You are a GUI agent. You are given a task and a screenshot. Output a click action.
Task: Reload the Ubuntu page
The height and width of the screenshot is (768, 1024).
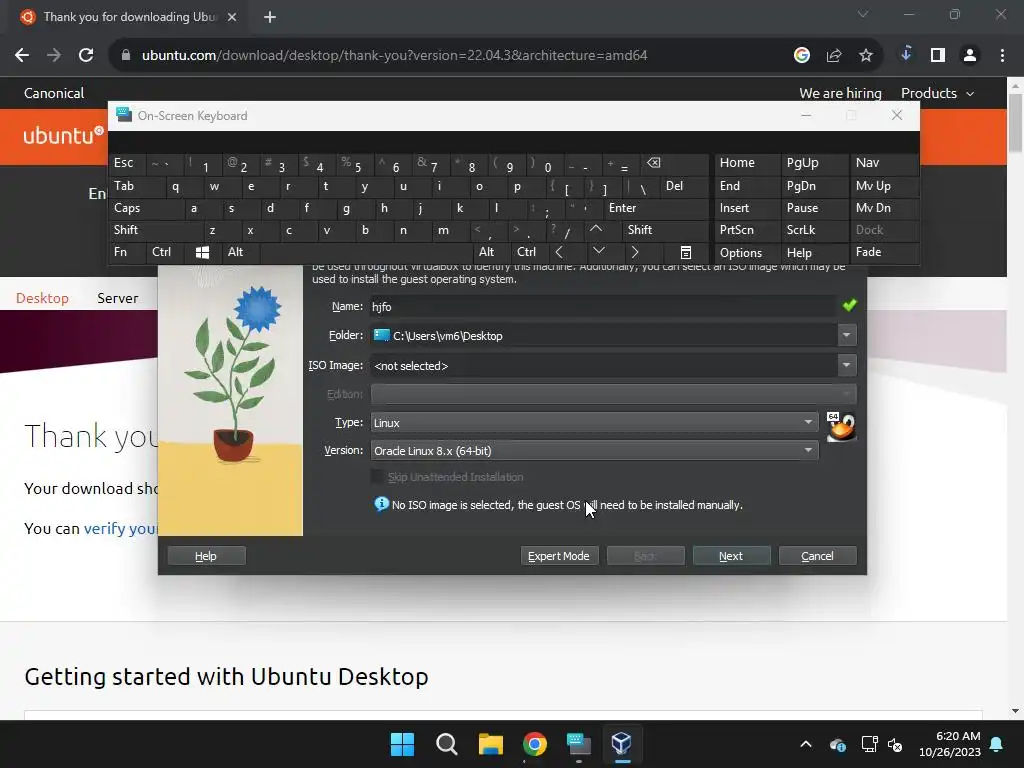(x=86, y=56)
